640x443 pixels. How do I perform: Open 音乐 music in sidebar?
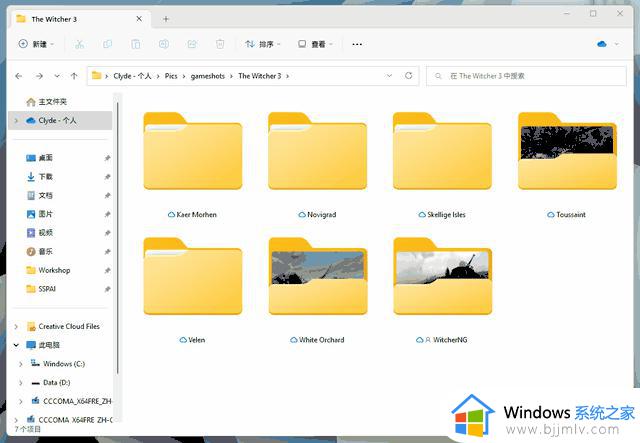[45, 252]
